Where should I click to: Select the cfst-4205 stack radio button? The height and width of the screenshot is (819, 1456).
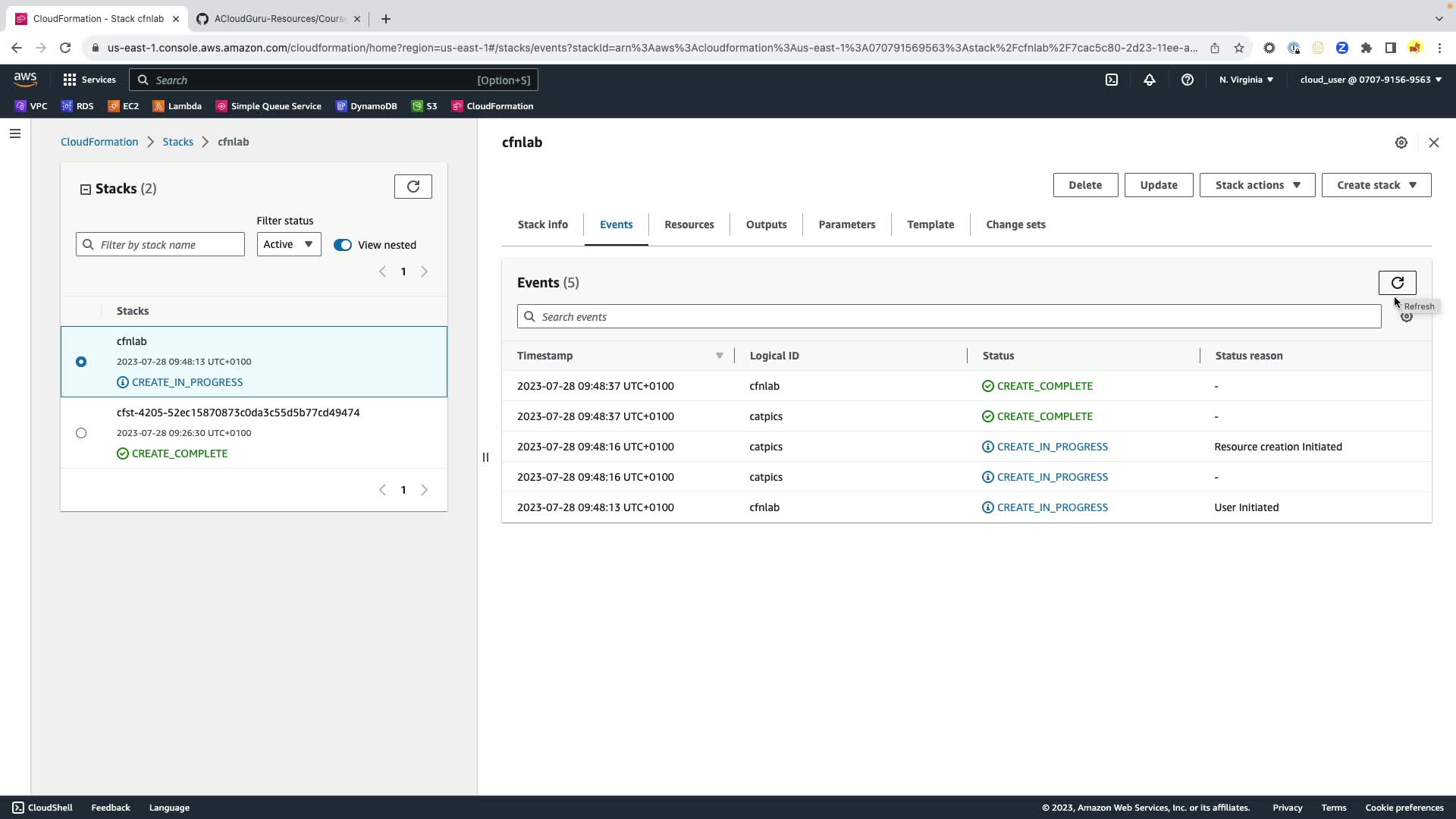tap(81, 433)
